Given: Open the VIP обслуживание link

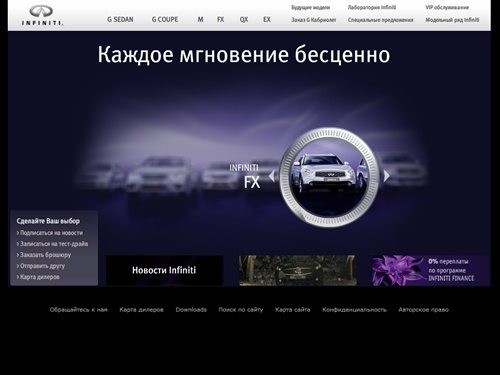Looking at the screenshot, I should 447,7.
